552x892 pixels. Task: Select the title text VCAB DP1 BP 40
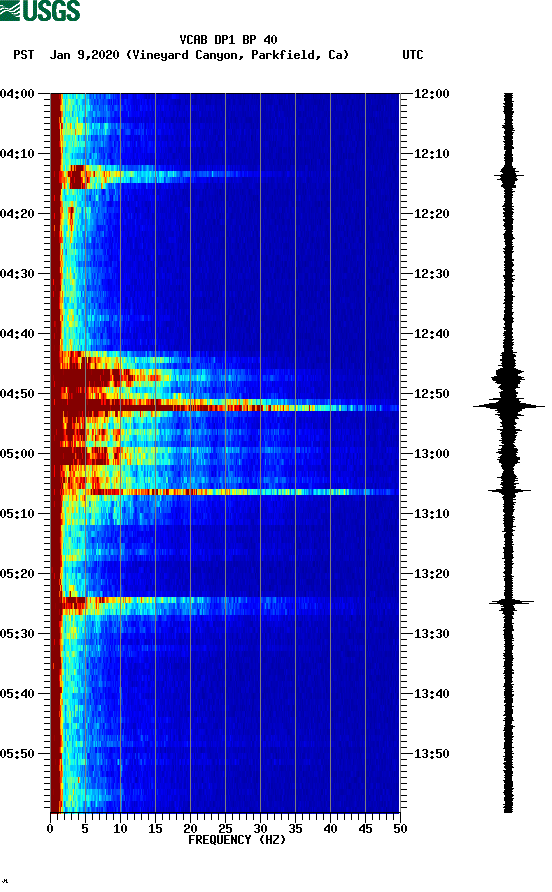(x=228, y=40)
